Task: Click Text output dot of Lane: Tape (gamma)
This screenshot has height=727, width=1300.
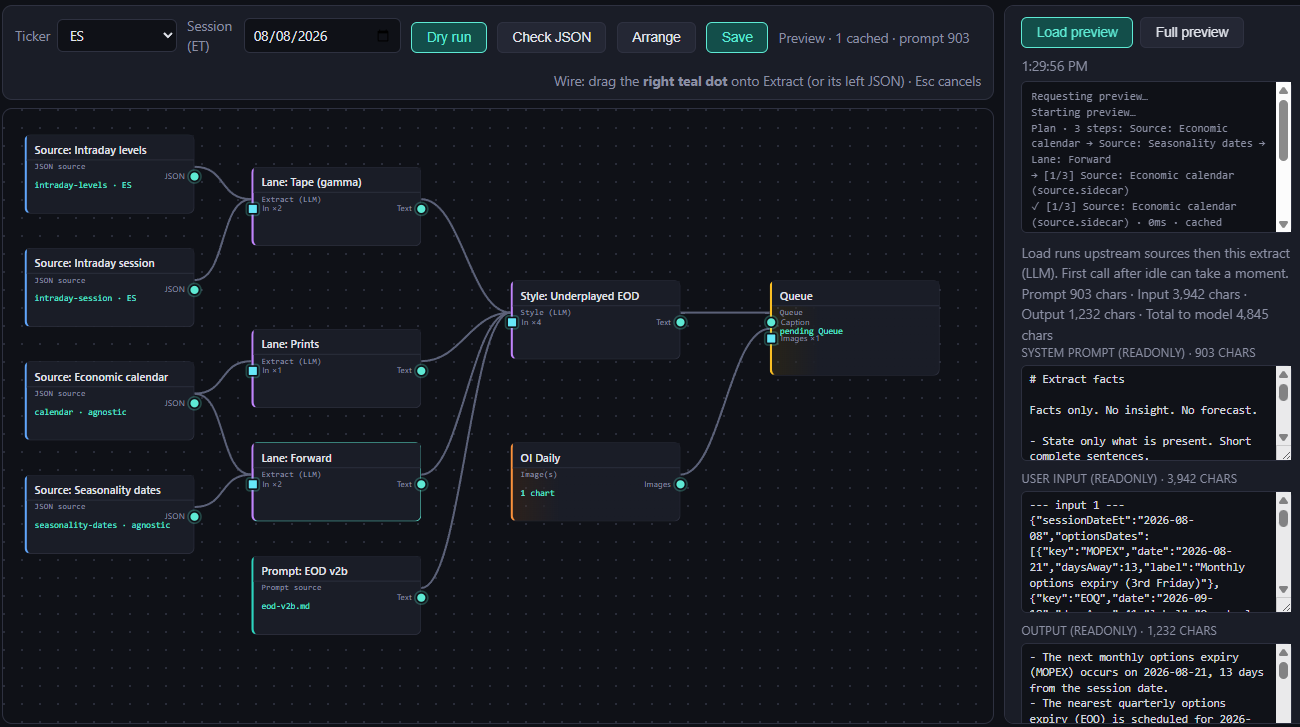Action: [421, 209]
